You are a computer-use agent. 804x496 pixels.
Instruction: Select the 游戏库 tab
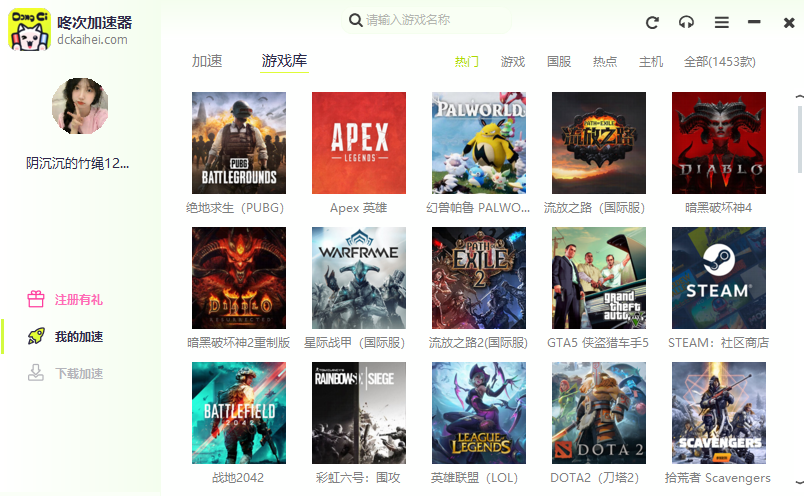pyautogui.click(x=284, y=61)
